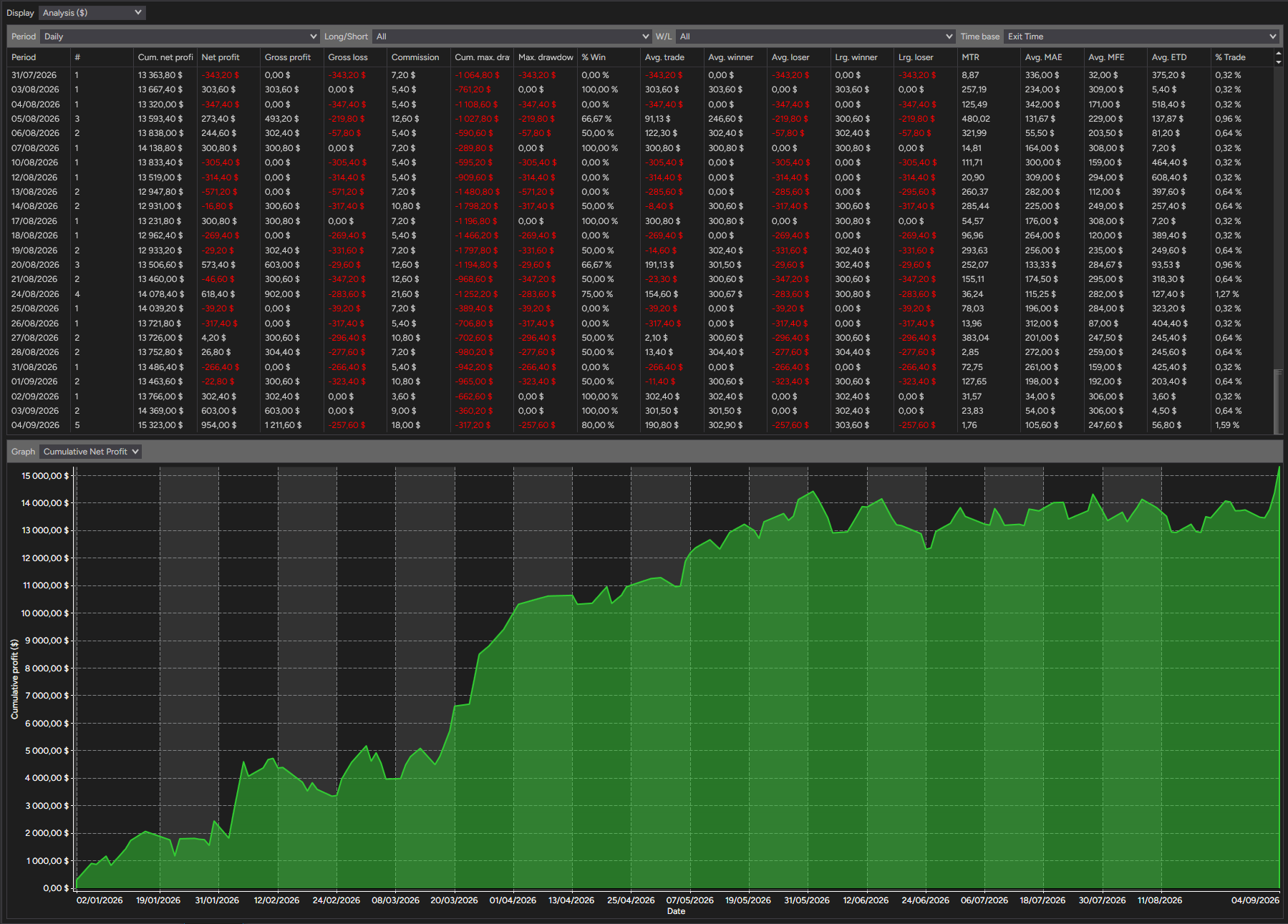Open the W/L filter dropdown
Viewport: 1288px width, 924px height.
[x=815, y=37]
